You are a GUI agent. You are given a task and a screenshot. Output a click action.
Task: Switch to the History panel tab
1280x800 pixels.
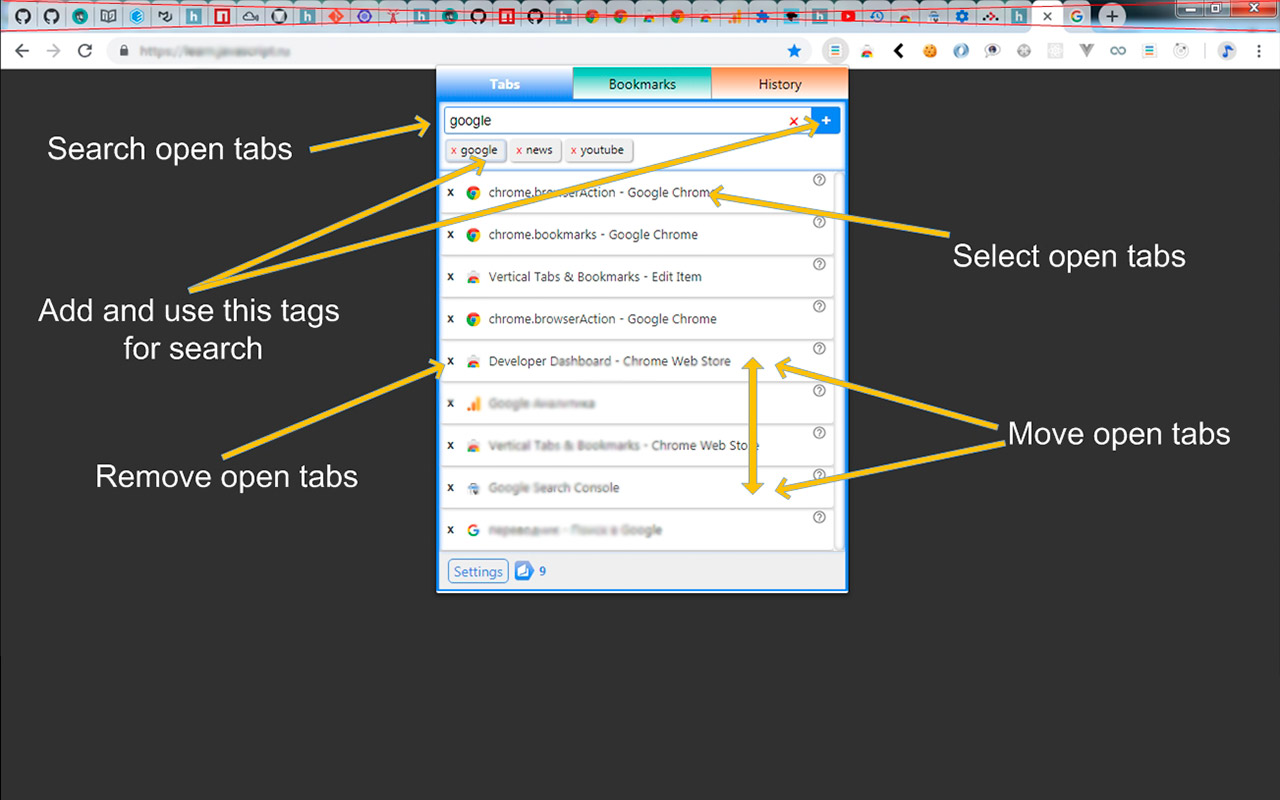pyautogui.click(x=779, y=84)
